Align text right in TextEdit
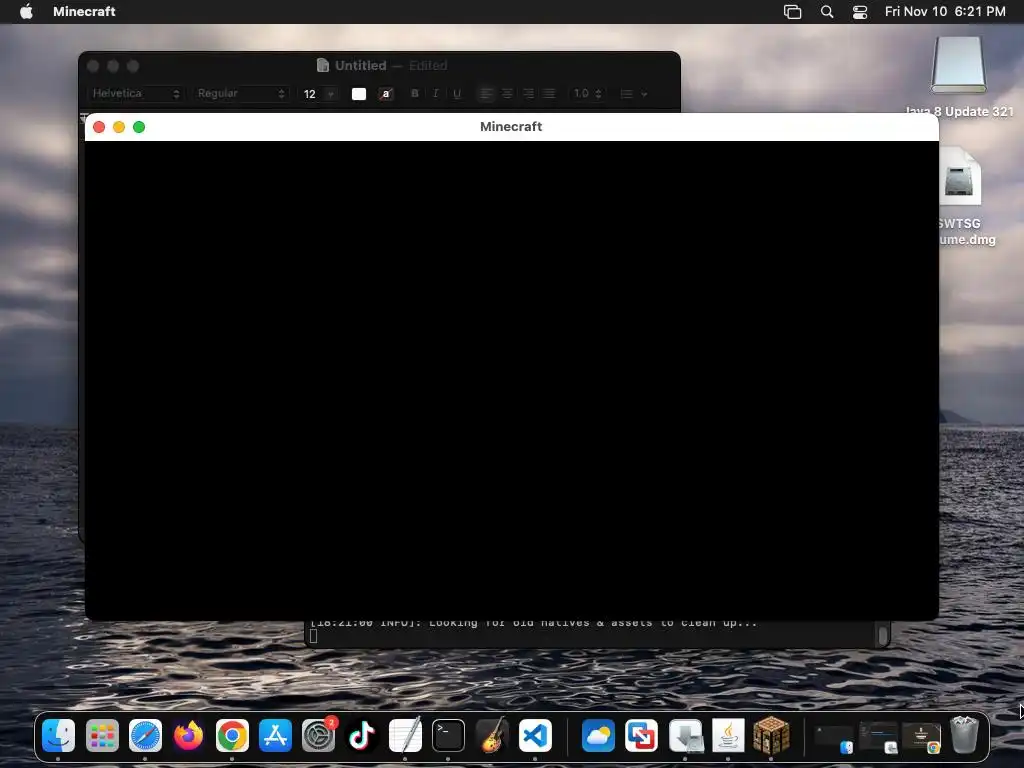Screen dimensions: 1024x768 click(528, 93)
